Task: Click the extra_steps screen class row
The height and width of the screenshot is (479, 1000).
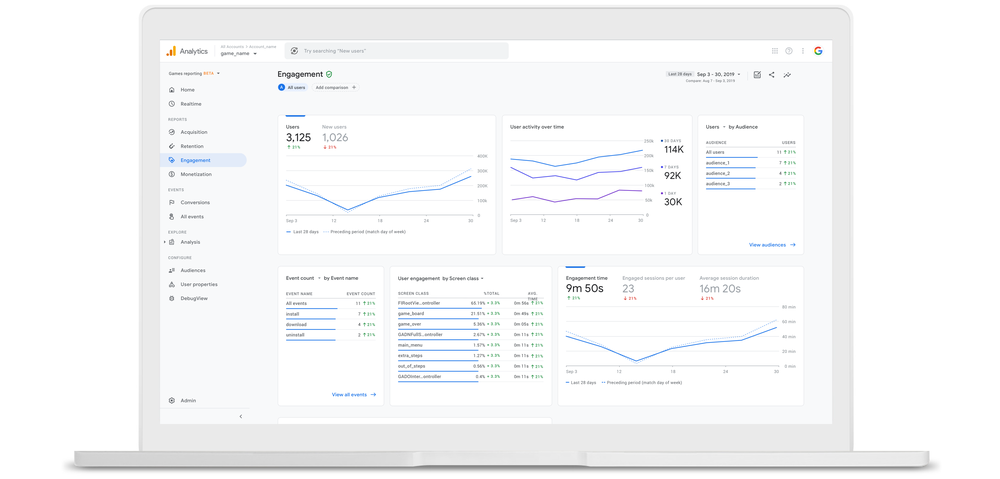Action: (x=471, y=356)
